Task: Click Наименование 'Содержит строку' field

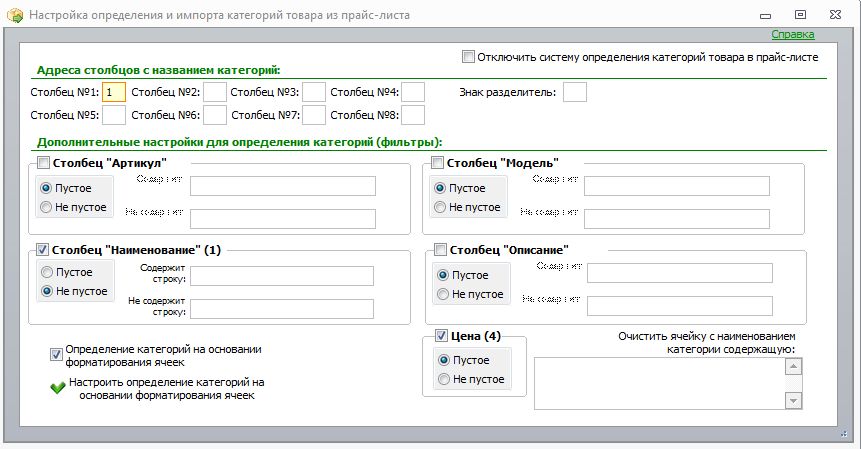Action: click(282, 276)
